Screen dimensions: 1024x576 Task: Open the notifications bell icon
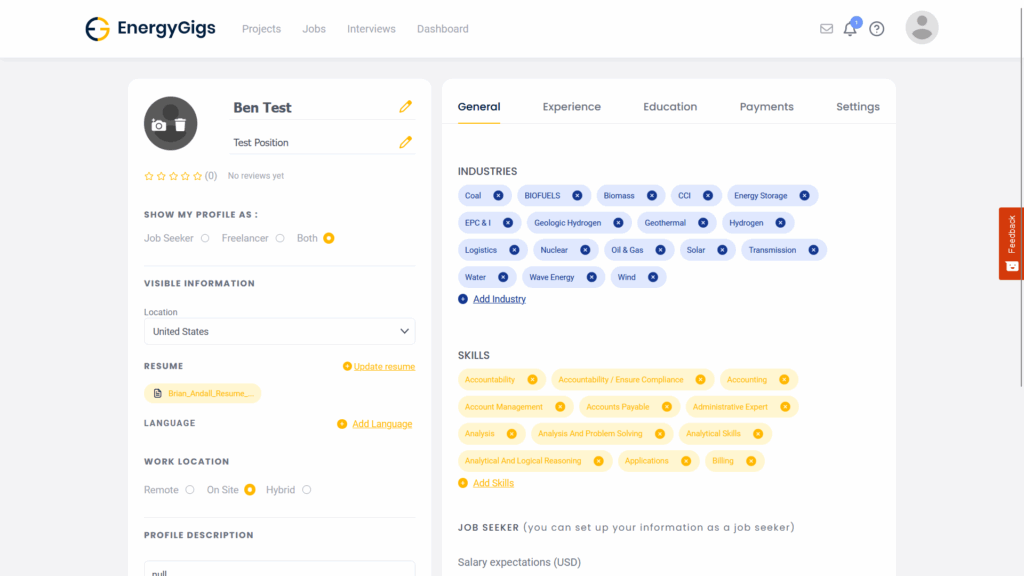850,29
